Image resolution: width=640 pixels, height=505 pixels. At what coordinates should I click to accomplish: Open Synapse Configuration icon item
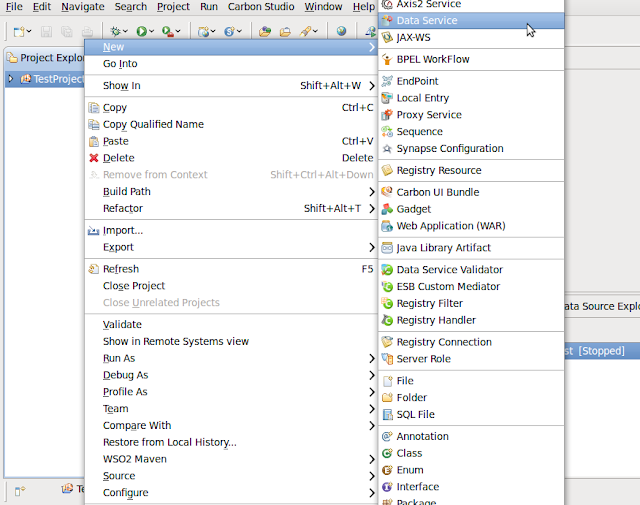click(471, 149)
